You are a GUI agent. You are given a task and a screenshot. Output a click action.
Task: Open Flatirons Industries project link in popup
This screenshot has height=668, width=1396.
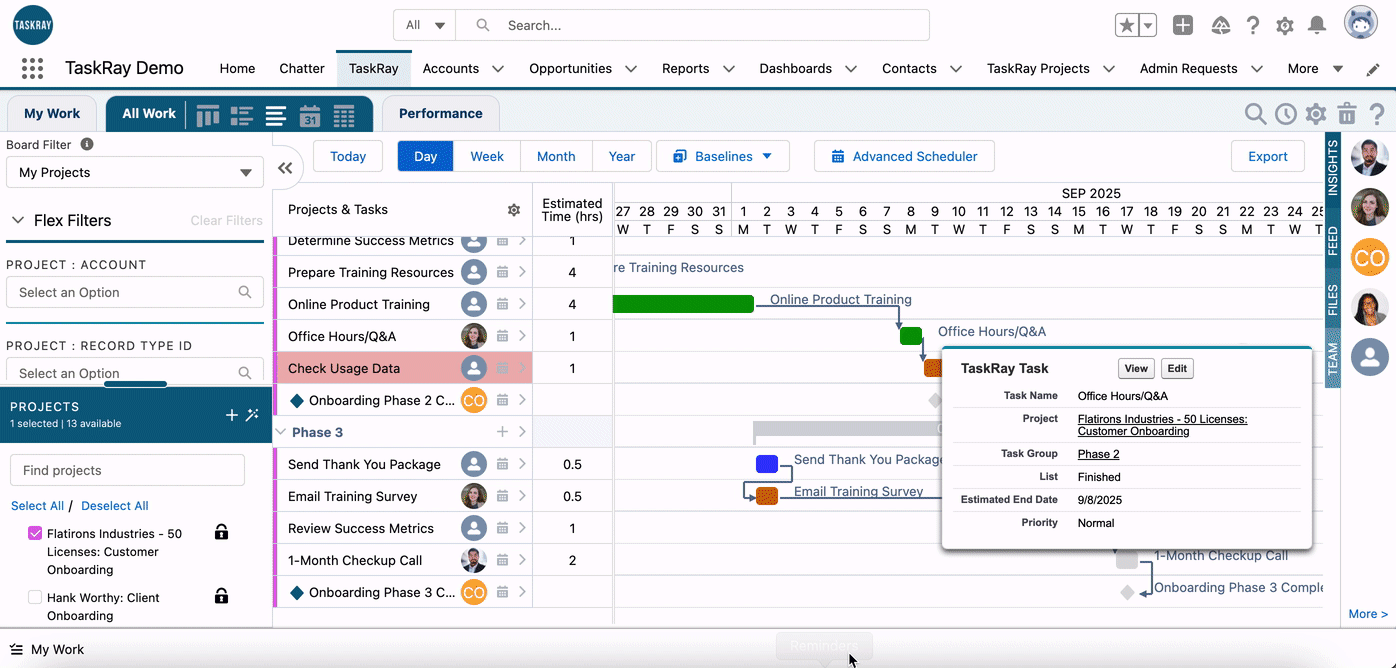pos(1162,425)
